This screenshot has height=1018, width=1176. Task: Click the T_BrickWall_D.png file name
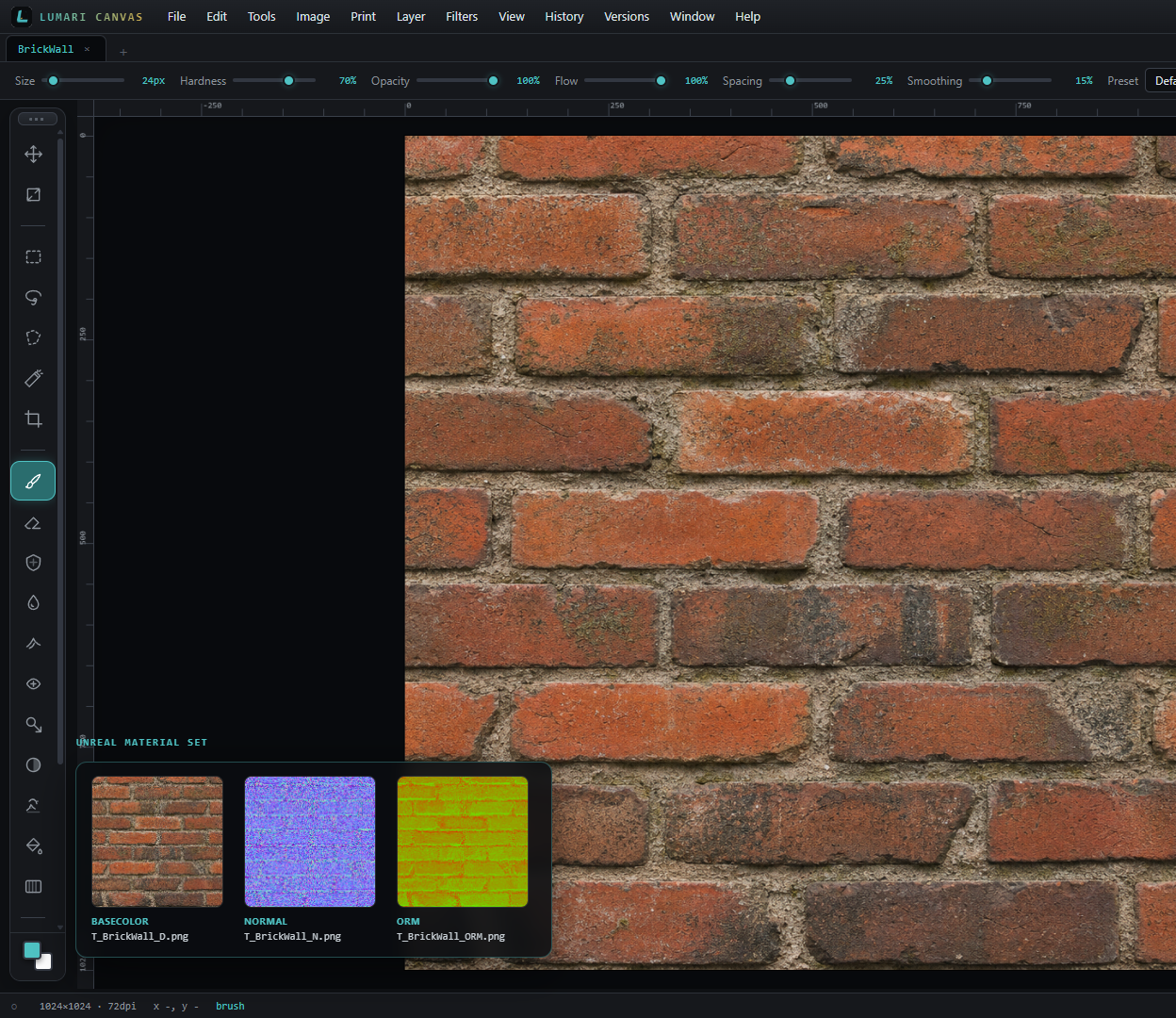point(139,937)
